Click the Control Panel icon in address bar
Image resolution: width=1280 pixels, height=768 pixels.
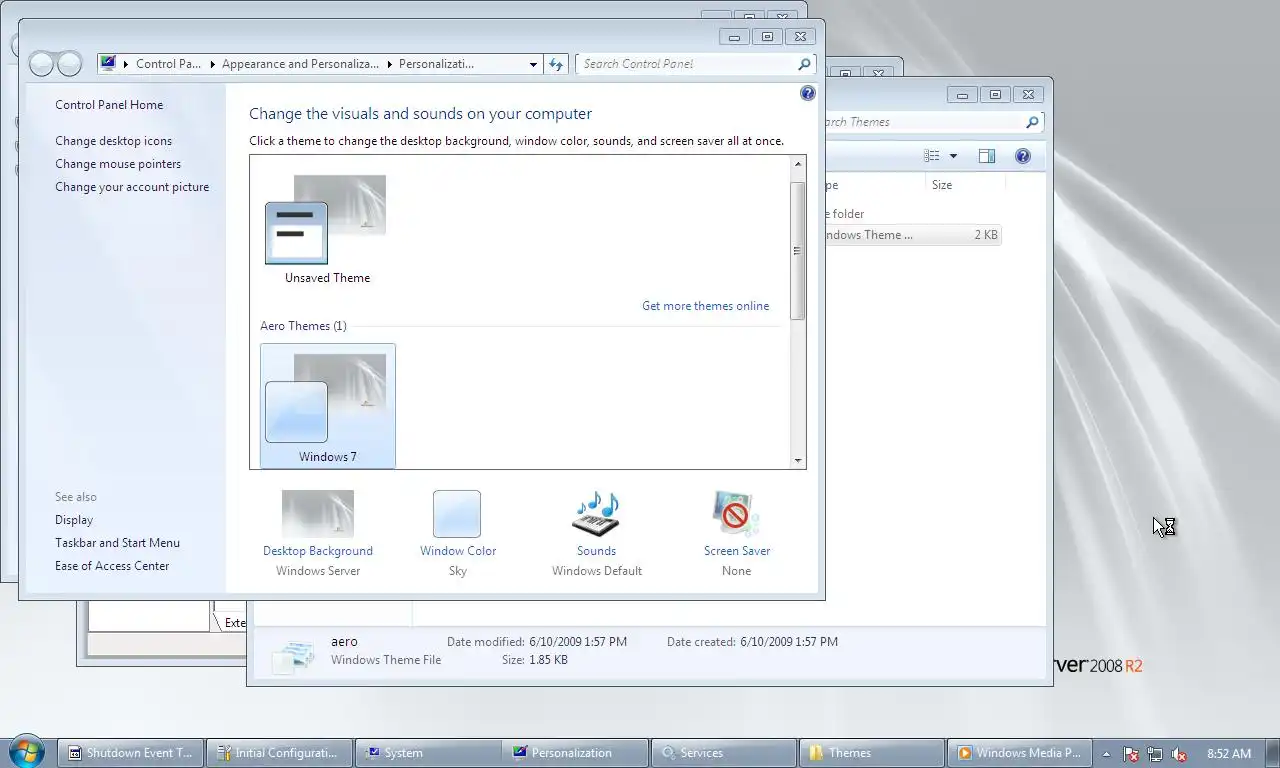tap(108, 64)
